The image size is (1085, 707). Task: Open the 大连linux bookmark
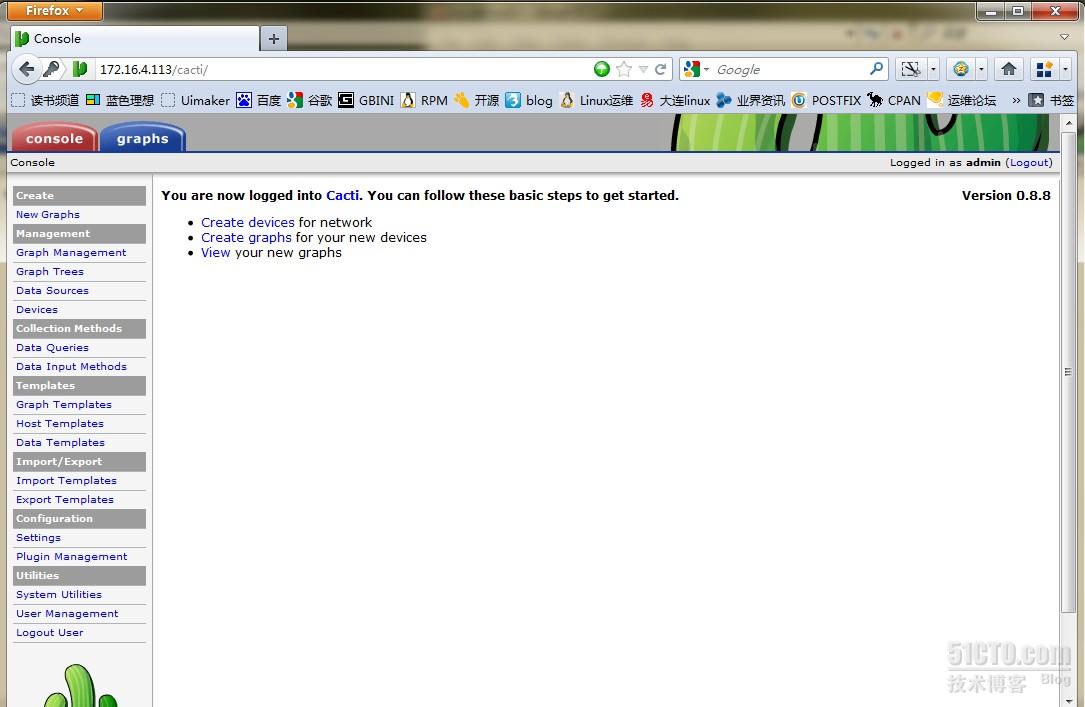pyautogui.click(x=675, y=100)
